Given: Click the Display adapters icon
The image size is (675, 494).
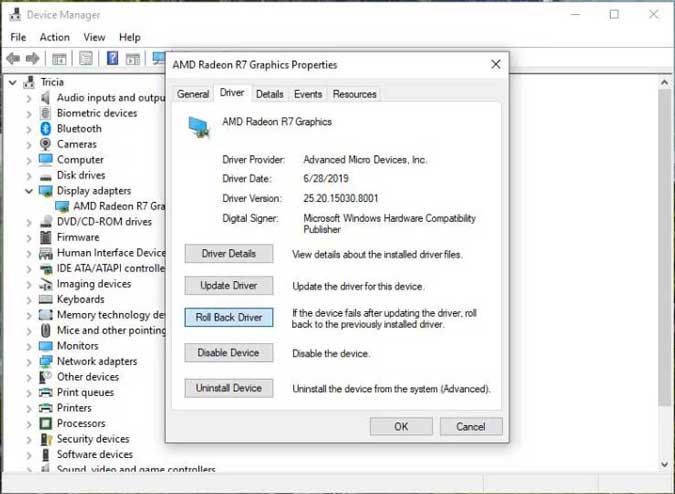Looking at the screenshot, I should point(45,191).
